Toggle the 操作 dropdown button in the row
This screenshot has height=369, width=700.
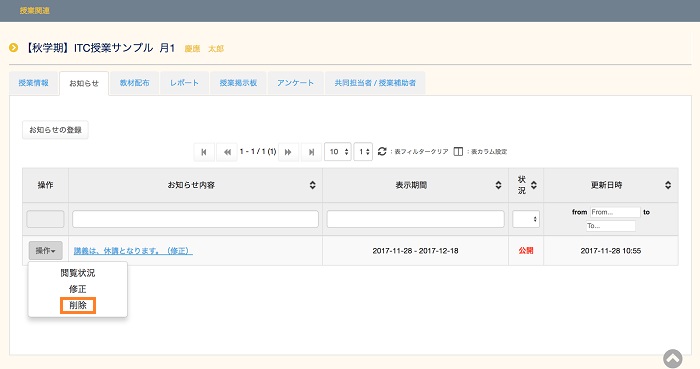(x=46, y=251)
